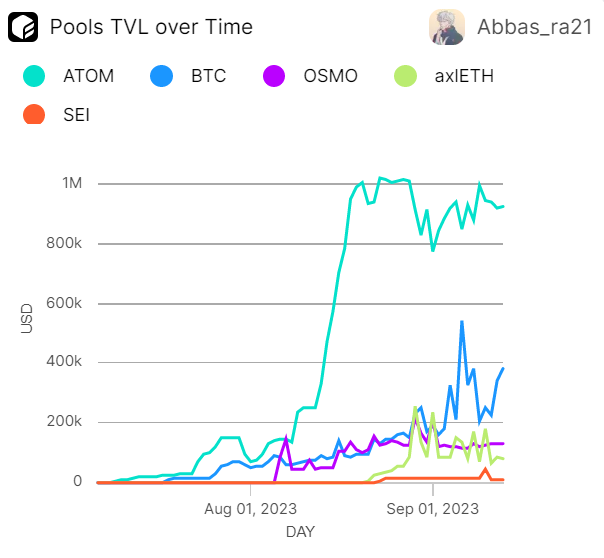This screenshot has width=604, height=558.
Task: Click the USD y-axis title
Action: pyautogui.click(x=27, y=318)
